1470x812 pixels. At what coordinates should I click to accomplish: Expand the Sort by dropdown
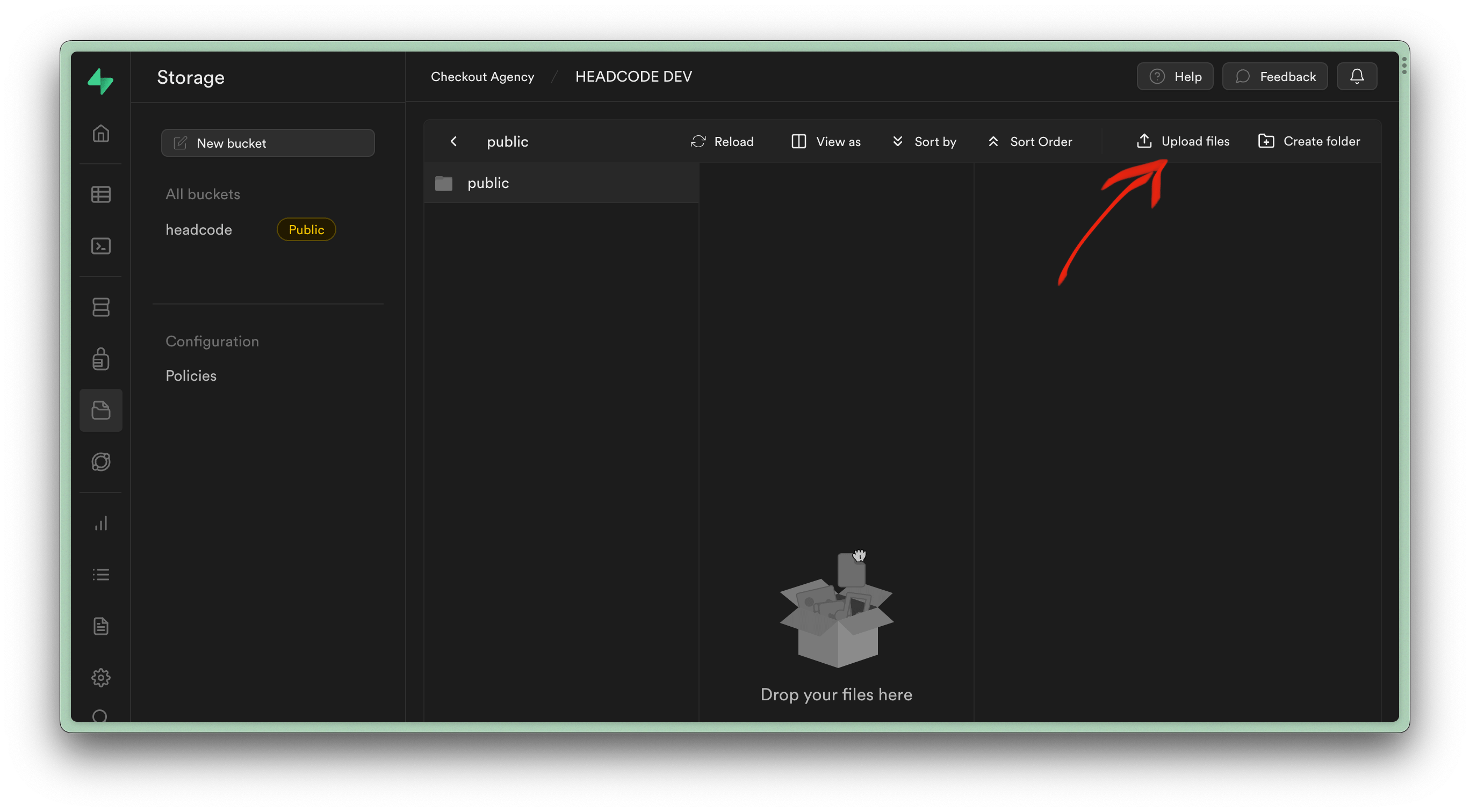coord(924,141)
